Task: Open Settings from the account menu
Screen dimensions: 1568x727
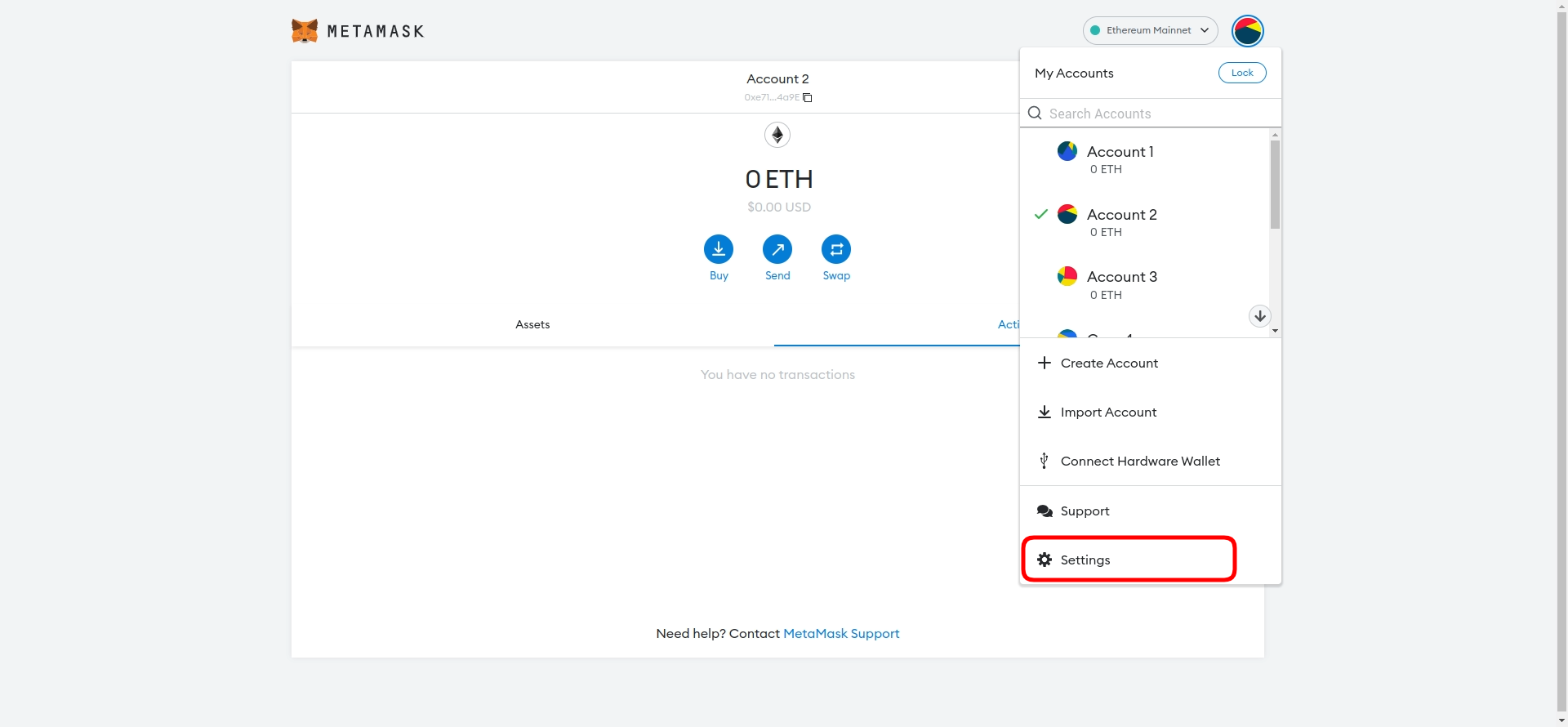Action: point(1150,560)
